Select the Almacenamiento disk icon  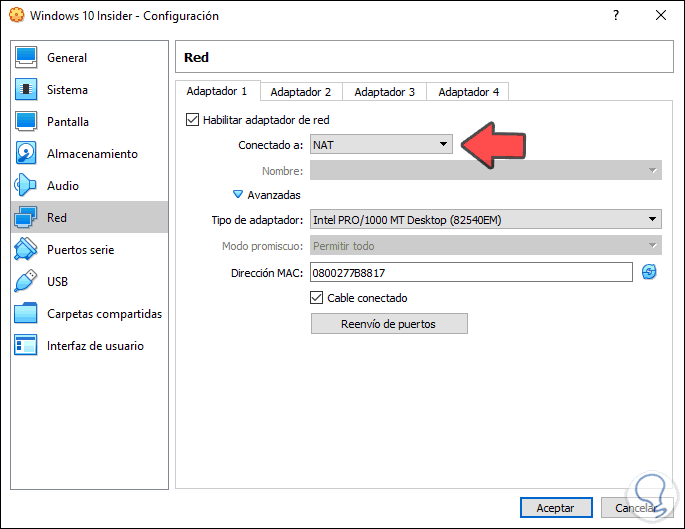[27, 153]
